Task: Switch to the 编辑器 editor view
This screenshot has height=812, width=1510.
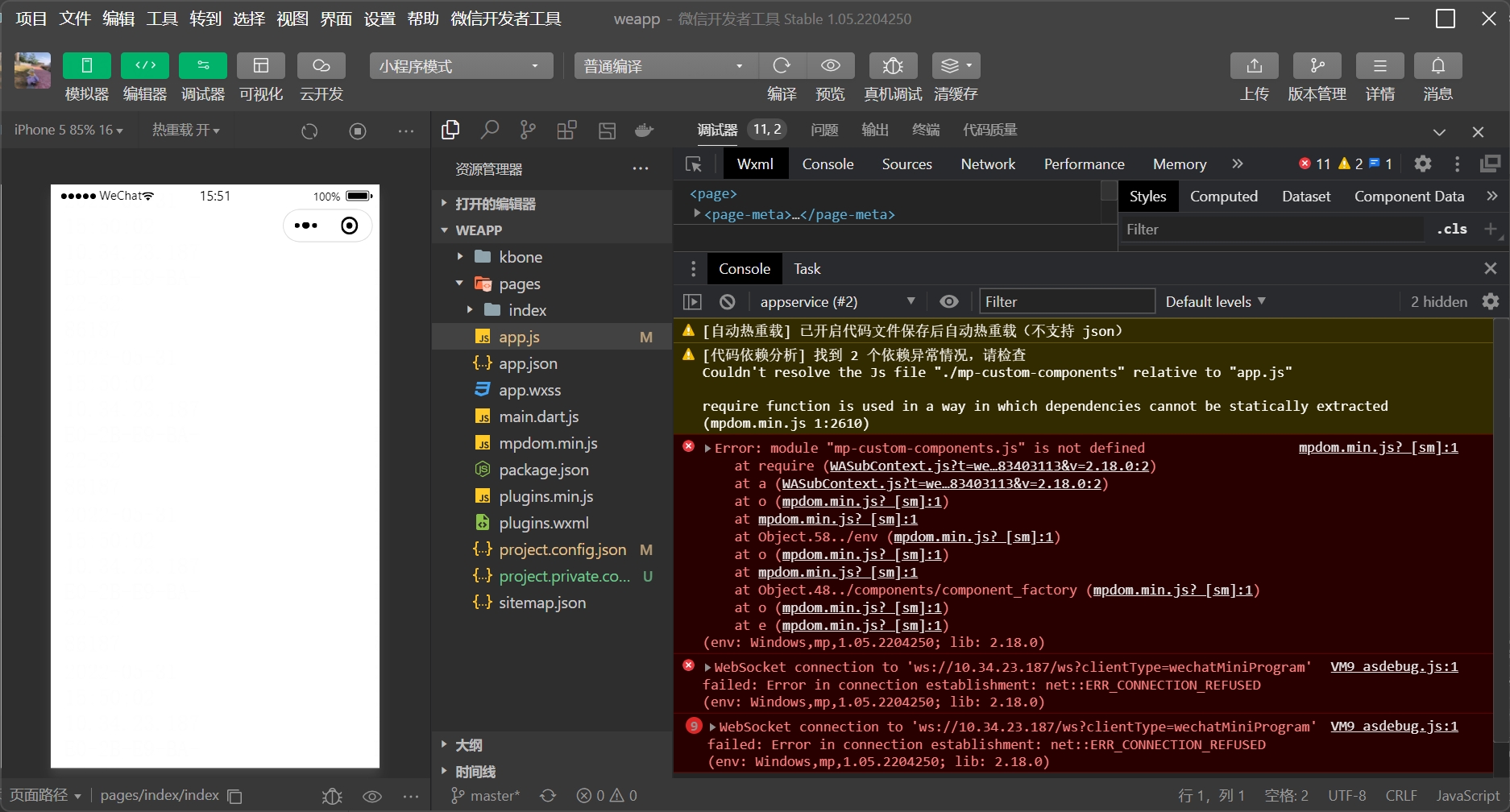Action: pos(144,77)
